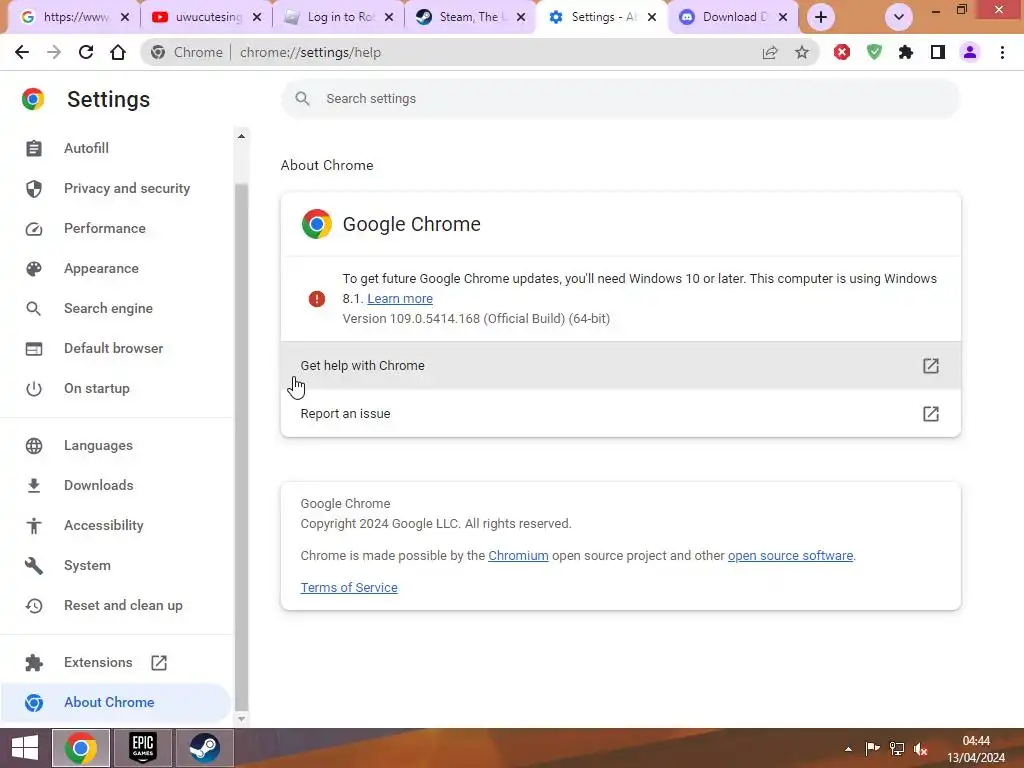Close the Download Discord tab
The image size is (1024, 768).
click(782, 17)
